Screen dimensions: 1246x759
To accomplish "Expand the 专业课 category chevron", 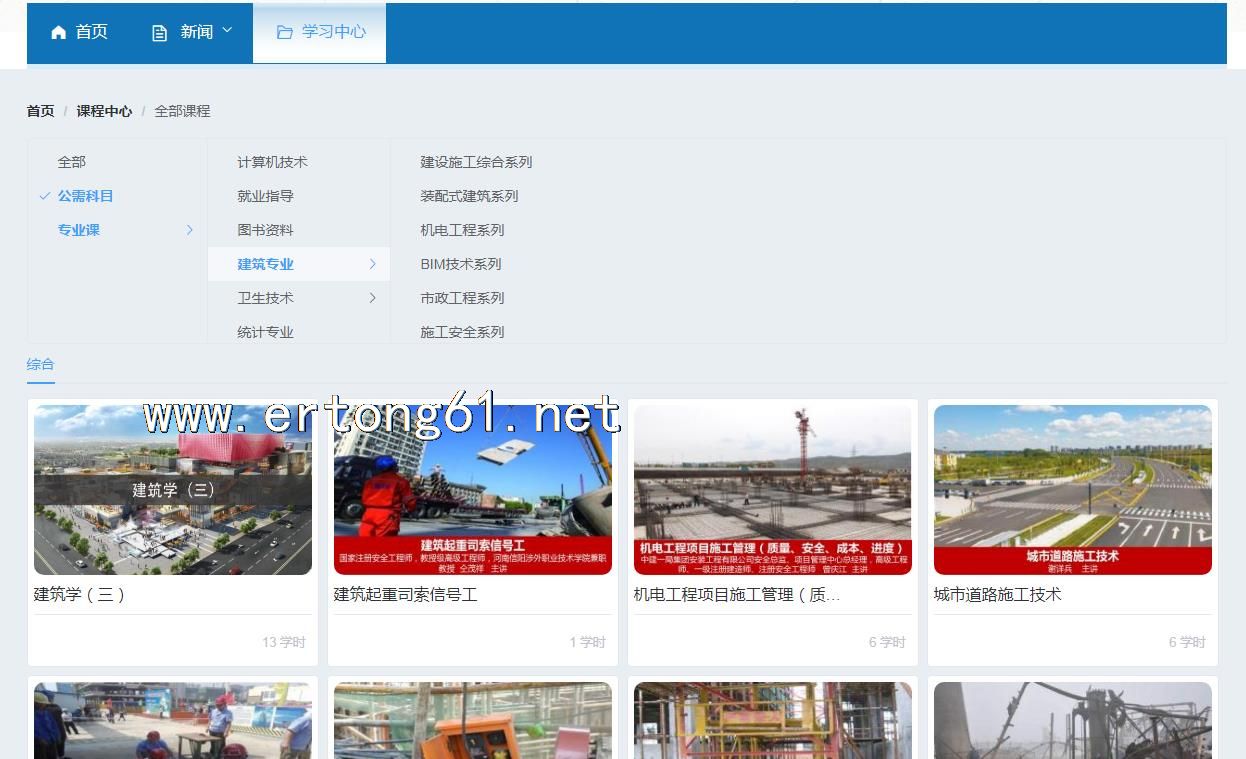I will click(x=189, y=230).
